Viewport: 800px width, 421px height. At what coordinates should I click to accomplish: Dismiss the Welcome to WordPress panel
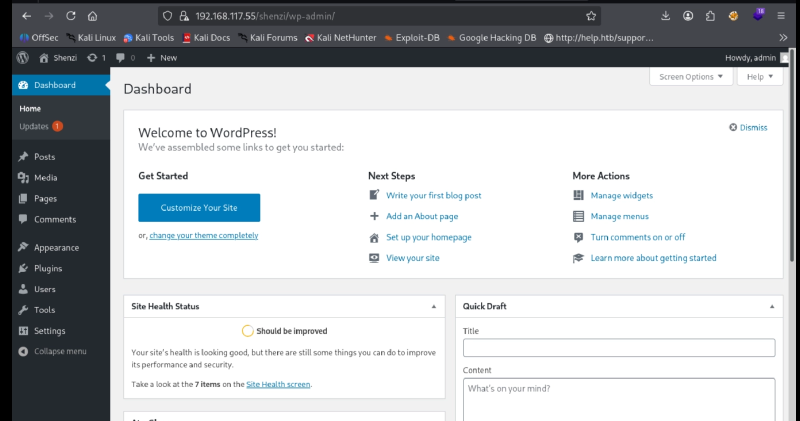748,127
